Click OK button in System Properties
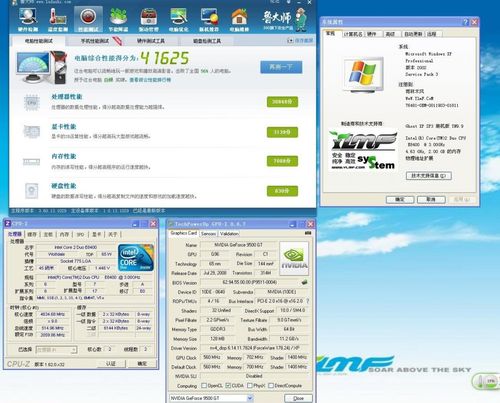The image size is (500, 403). (400, 199)
